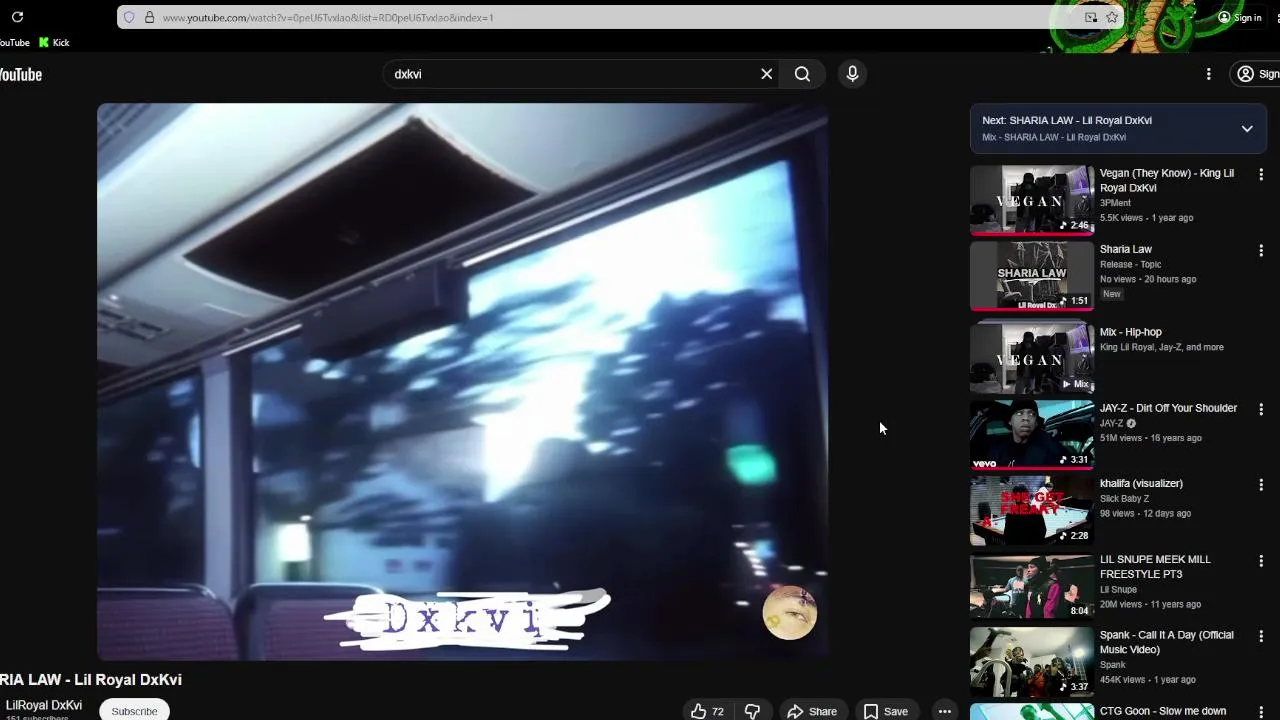Viewport: 1280px width, 720px height.
Task: Open YouTube settings three-dot menu in header
Action: 1208,74
